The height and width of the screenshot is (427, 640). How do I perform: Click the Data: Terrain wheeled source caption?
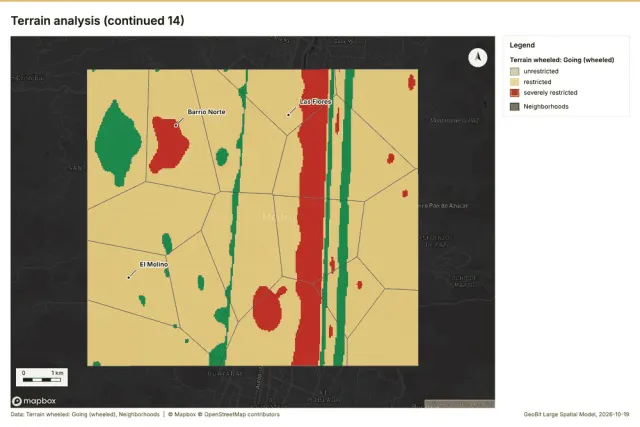click(x=85, y=414)
